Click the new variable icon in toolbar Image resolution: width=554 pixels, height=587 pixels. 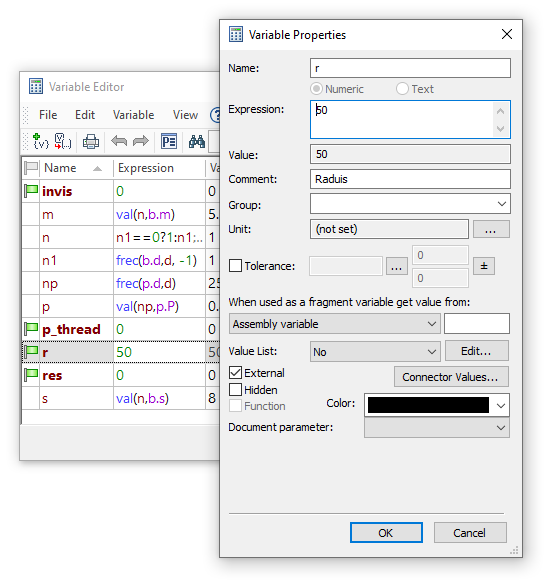(41, 142)
